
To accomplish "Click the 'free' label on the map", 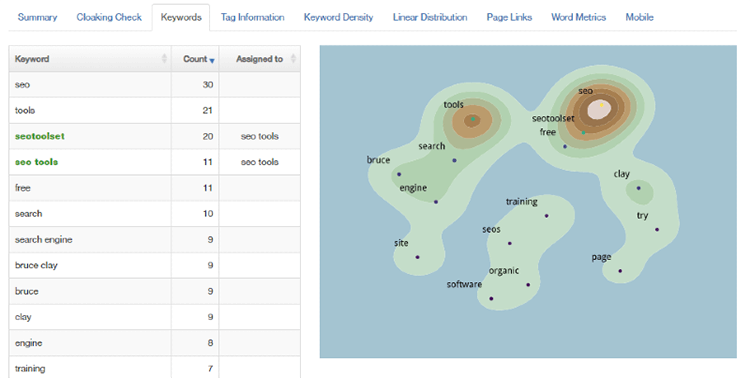I will coord(548,132).
